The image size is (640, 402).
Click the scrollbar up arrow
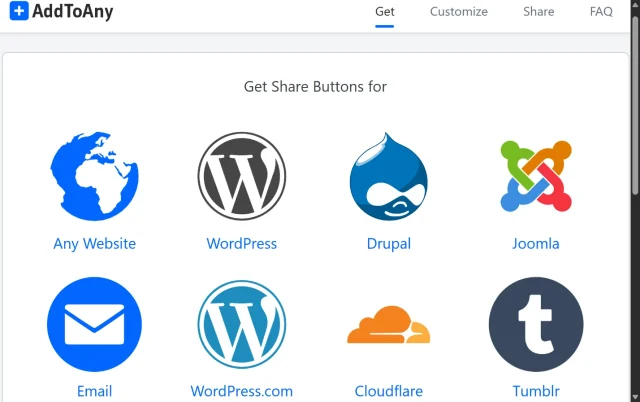[x=635, y=5]
